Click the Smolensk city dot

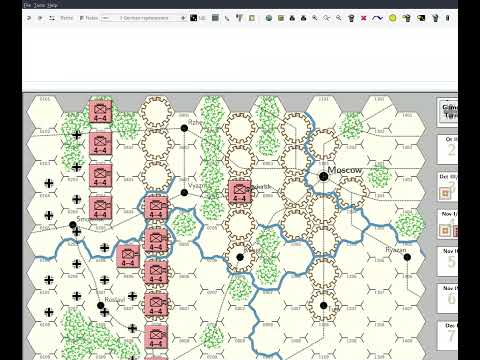click(x=73, y=225)
